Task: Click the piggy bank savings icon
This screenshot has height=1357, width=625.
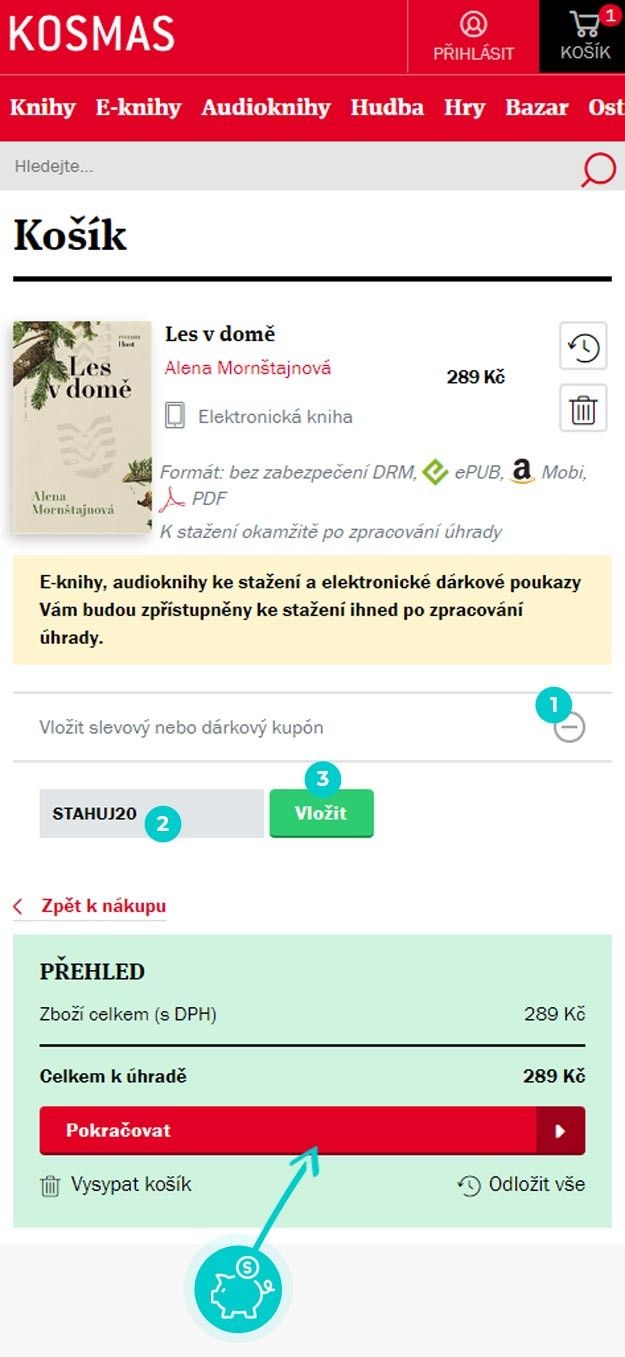Action: tap(237, 1289)
